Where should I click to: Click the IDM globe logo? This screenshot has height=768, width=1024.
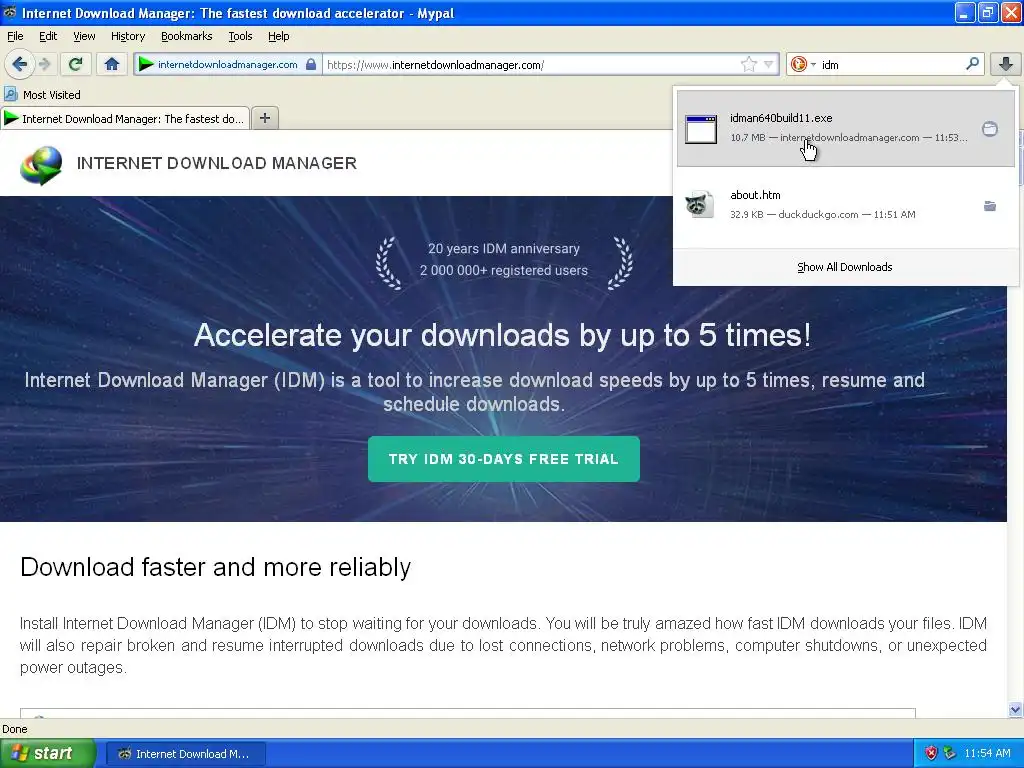(41, 165)
